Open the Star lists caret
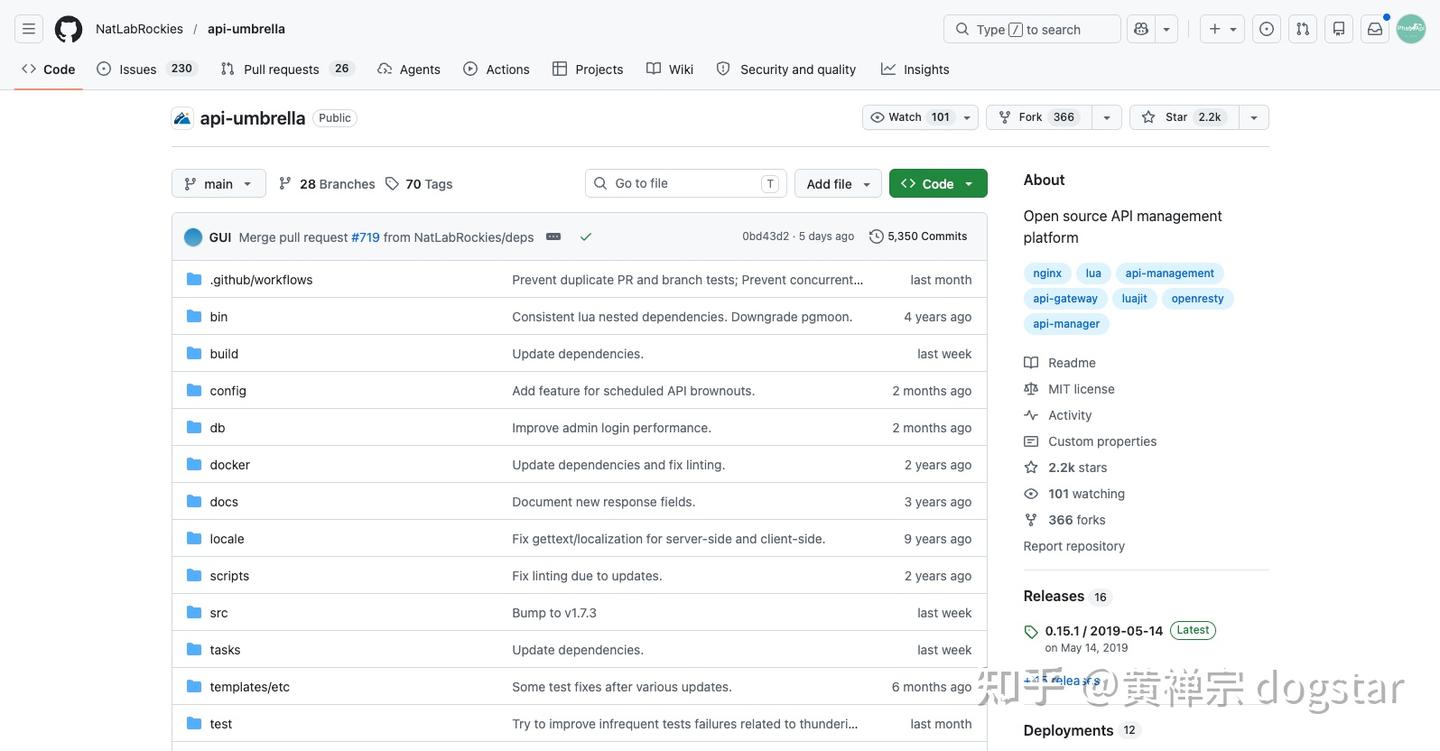Viewport: 1440px width, 751px height. pos(1254,117)
